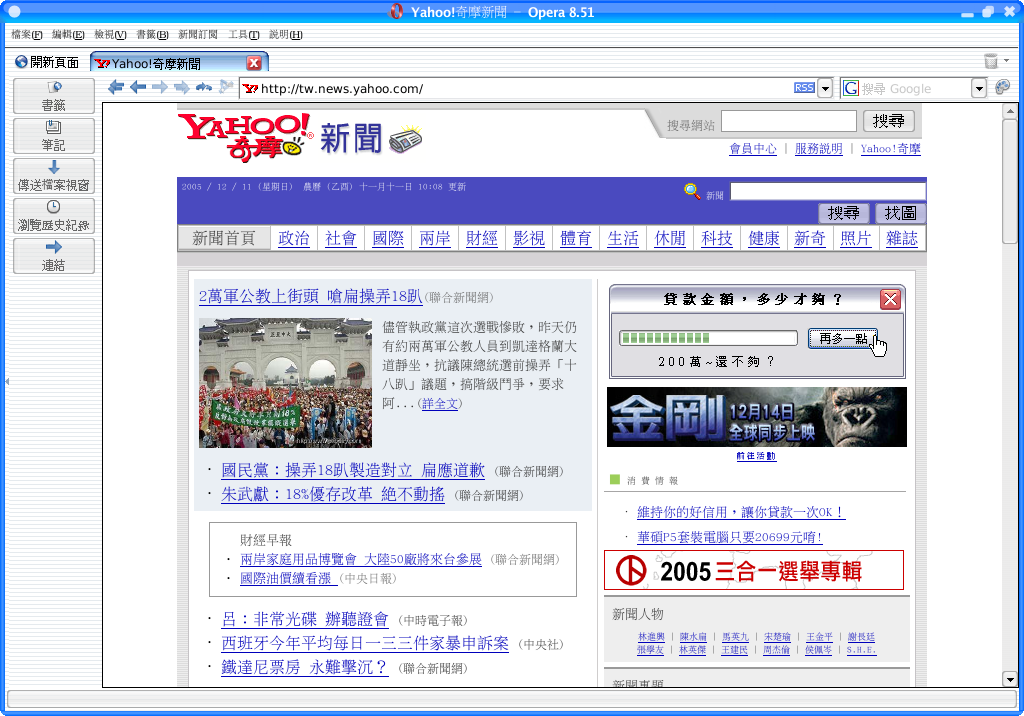Select the 新聞首頁 news category tab

click(x=223, y=238)
